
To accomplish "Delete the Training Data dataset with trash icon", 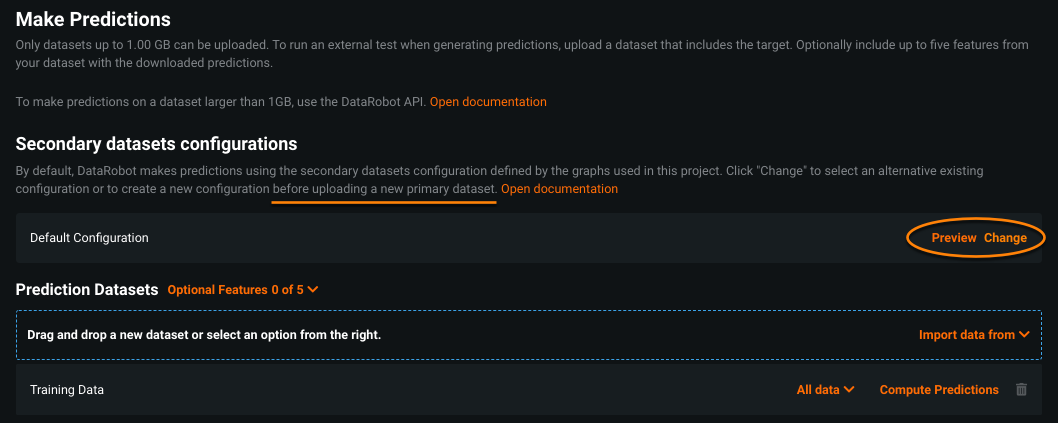I will coord(1021,390).
